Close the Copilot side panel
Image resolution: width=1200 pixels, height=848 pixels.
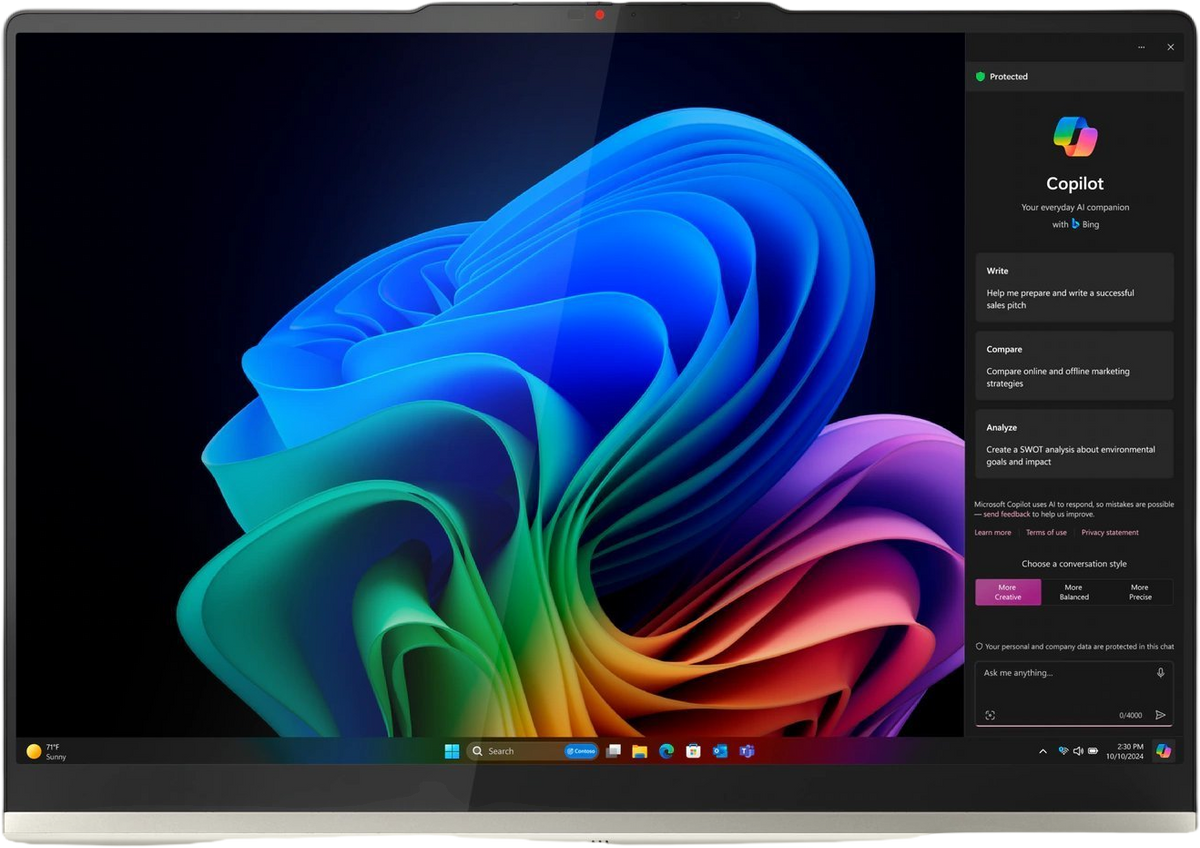pos(1170,47)
